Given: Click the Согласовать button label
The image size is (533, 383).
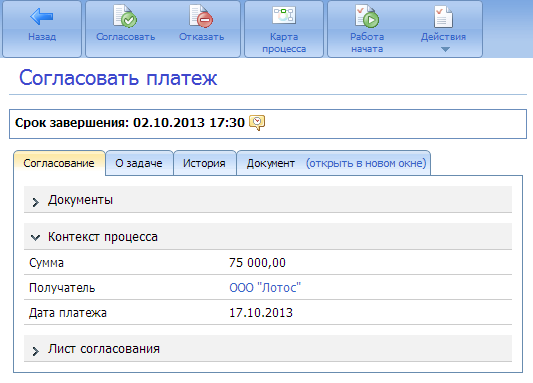Looking at the screenshot, I should tap(125, 37).
